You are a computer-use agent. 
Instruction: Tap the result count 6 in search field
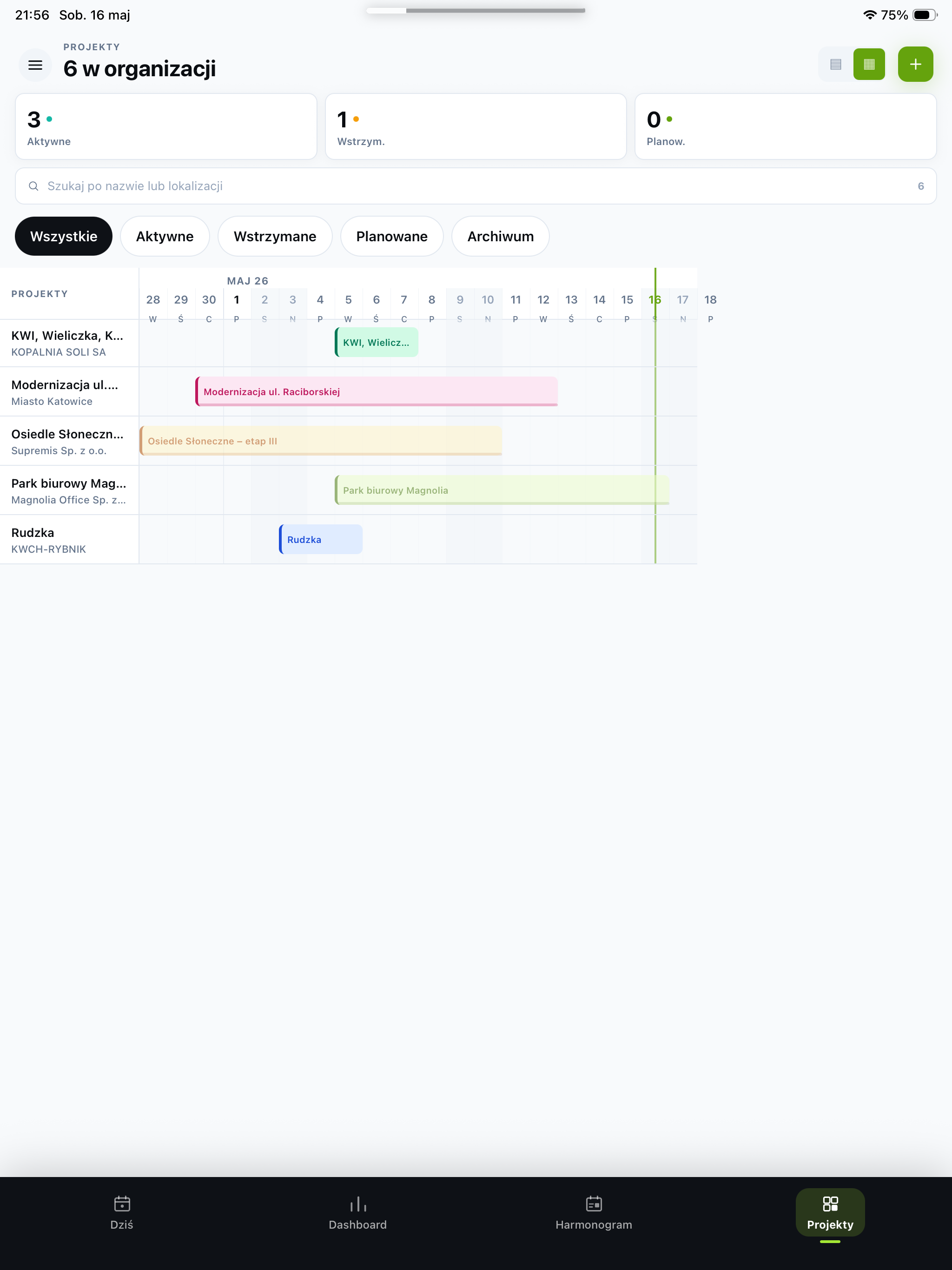(920, 186)
